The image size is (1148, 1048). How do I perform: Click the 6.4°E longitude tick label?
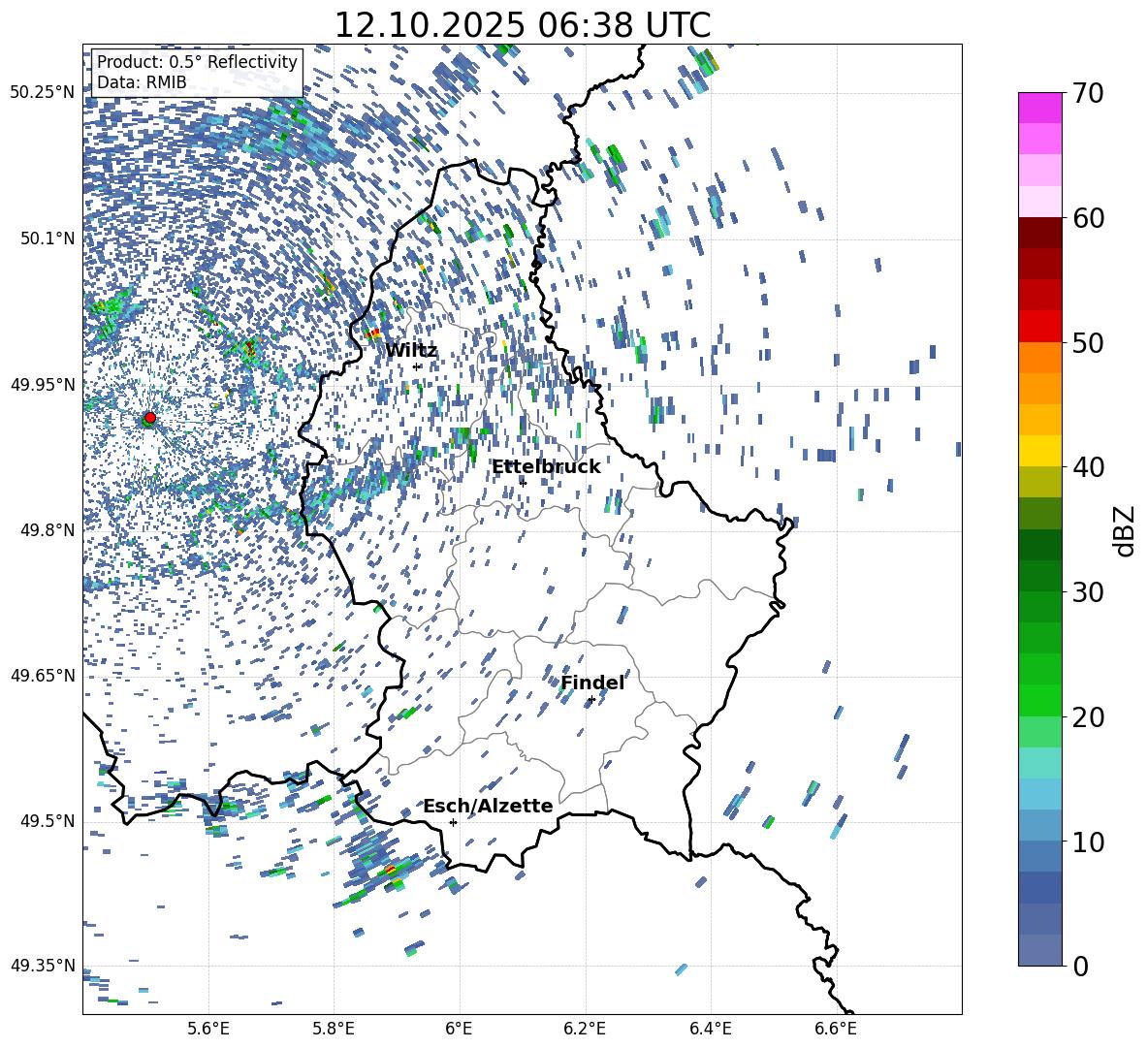(x=710, y=1029)
